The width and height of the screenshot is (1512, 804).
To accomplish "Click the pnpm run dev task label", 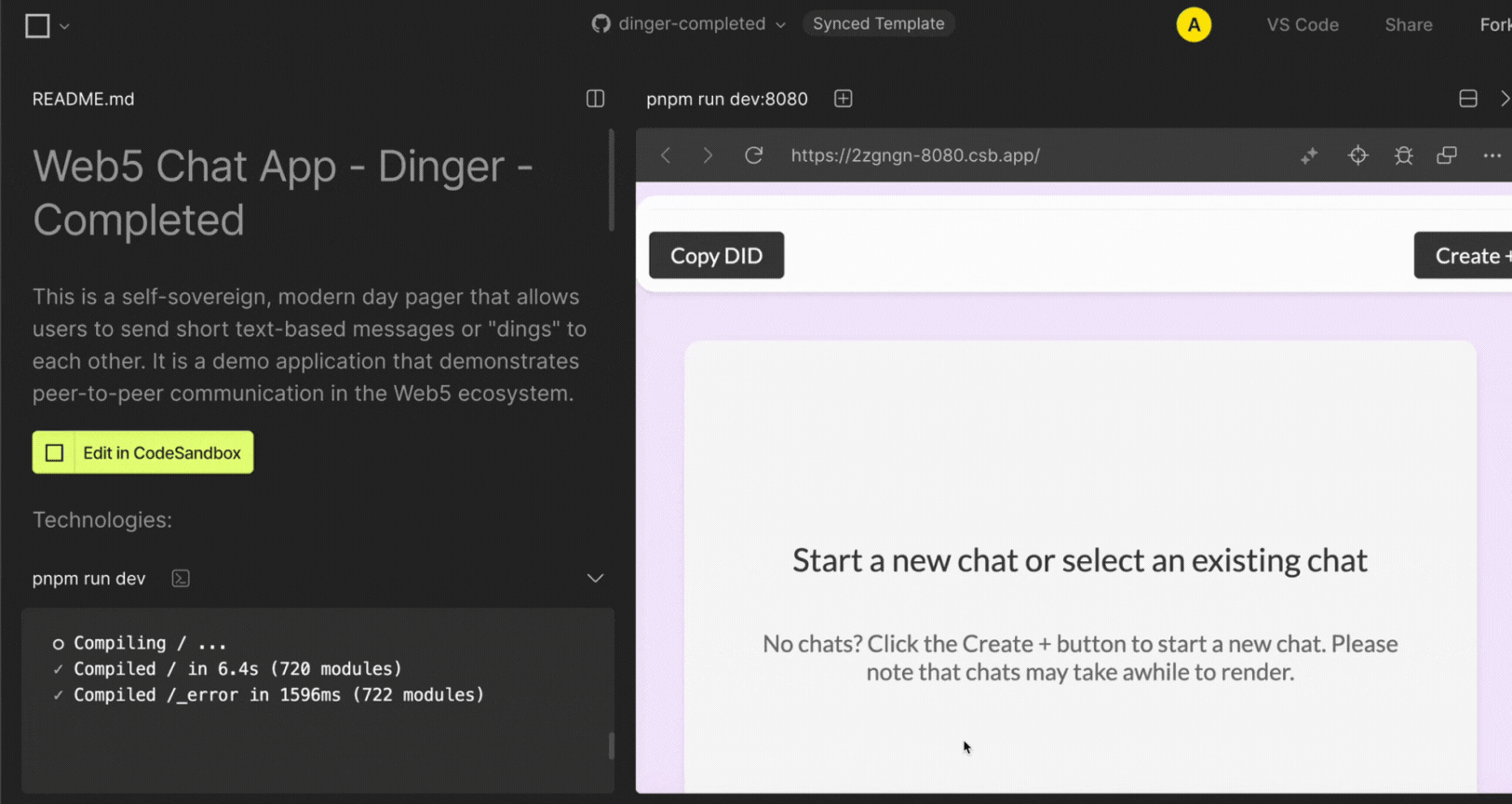I will click(89, 579).
